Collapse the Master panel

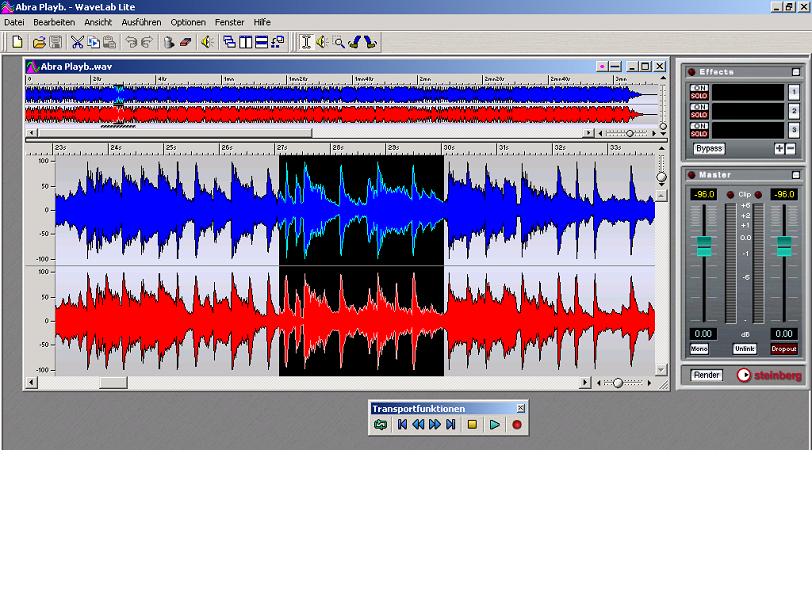[x=796, y=175]
